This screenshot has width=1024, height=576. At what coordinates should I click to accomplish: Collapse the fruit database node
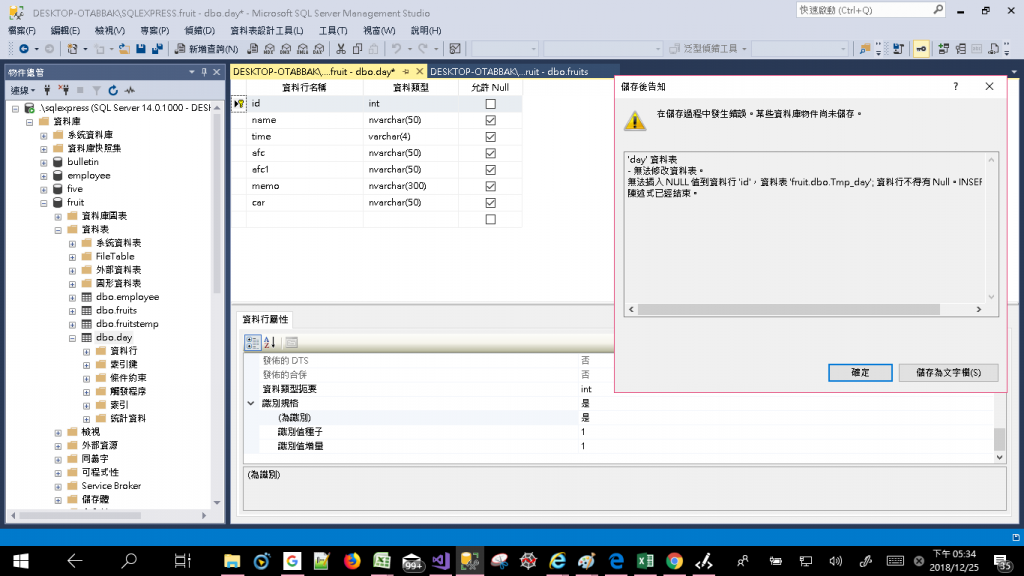[x=44, y=203]
